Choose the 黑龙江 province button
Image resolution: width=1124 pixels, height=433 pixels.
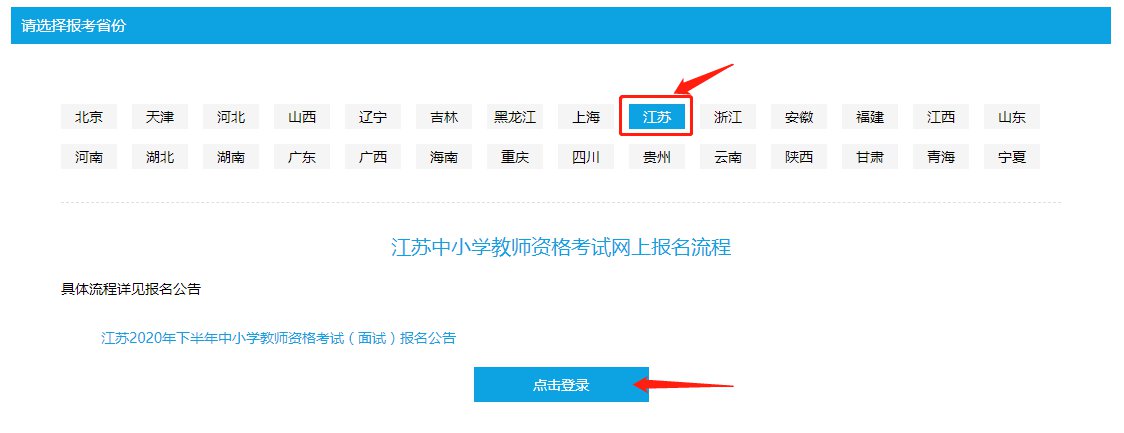(x=515, y=117)
